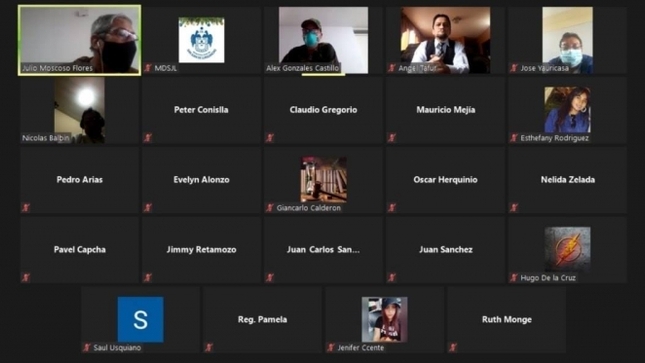The height and width of the screenshot is (363, 645).
Task: Select Angel Tafur video tile
Action: [445, 40]
